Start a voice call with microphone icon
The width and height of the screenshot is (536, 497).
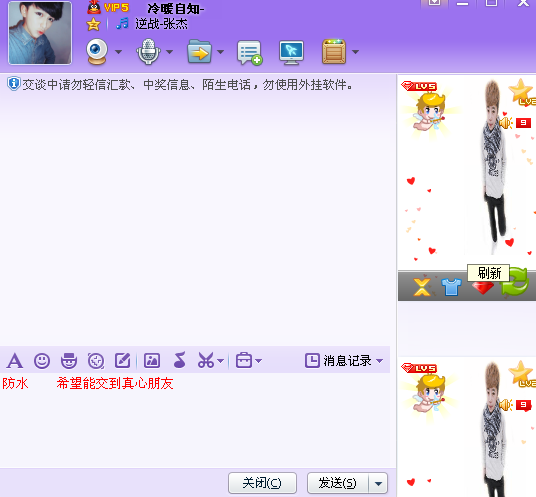pos(148,52)
